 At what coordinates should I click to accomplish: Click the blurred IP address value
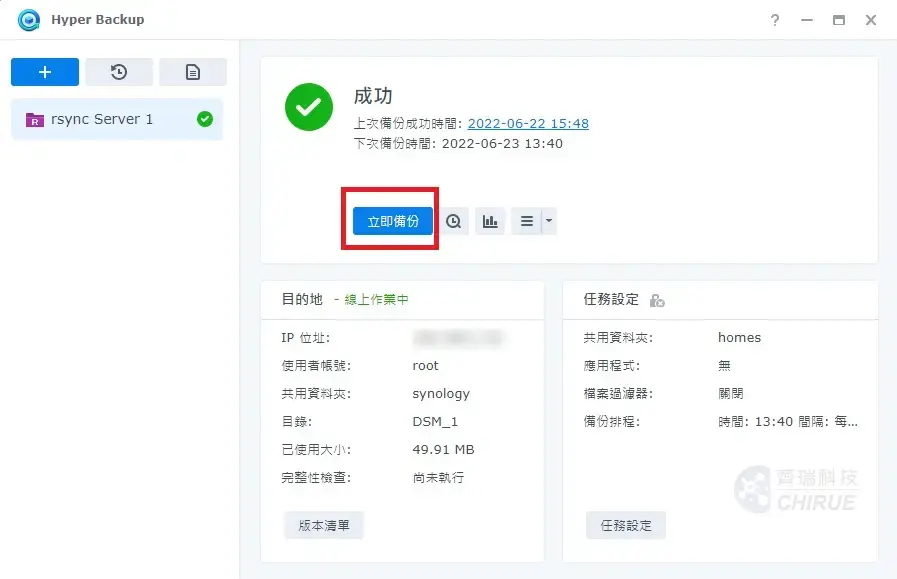(457, 338)
